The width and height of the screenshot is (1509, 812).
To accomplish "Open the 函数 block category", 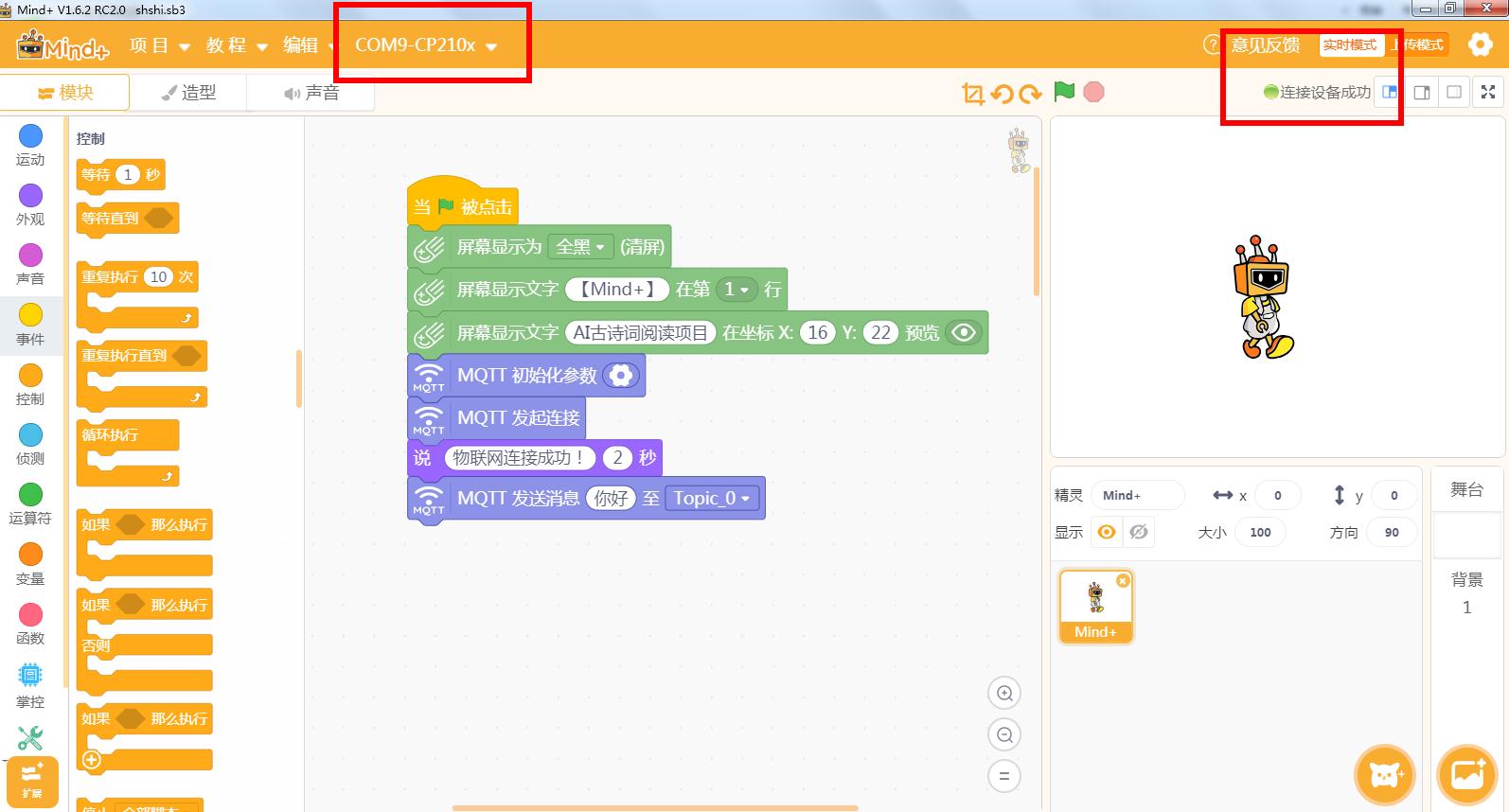I will point(30,625).
